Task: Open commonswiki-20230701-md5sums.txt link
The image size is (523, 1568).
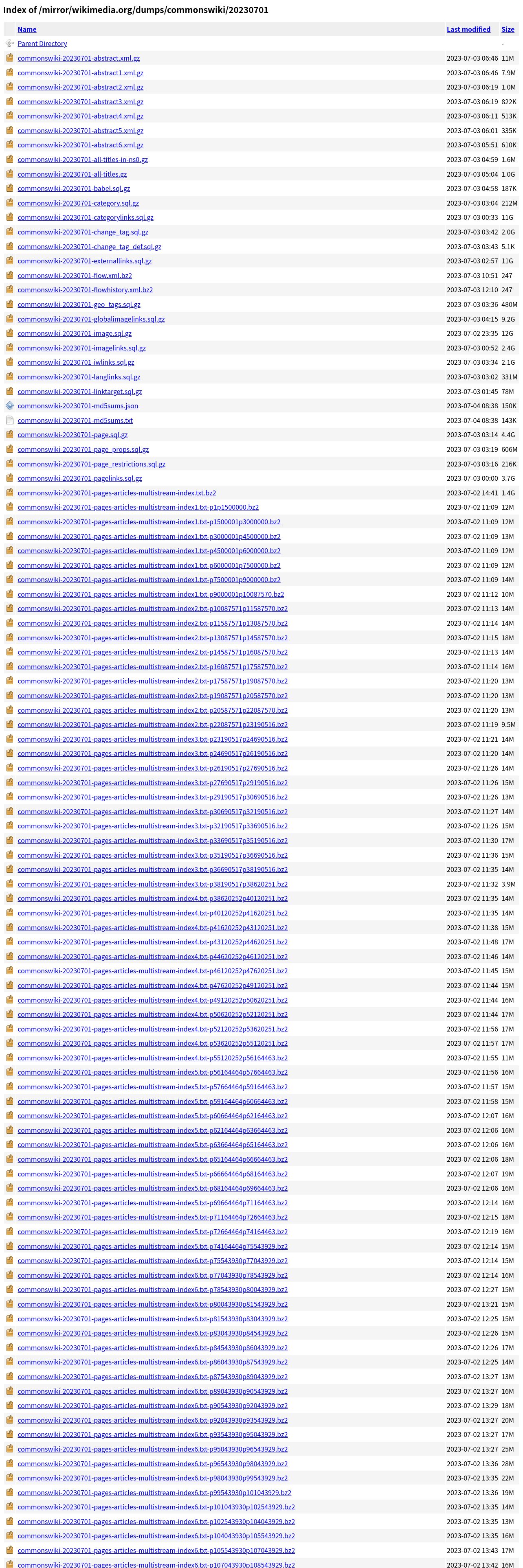Action: coord(75,420)
